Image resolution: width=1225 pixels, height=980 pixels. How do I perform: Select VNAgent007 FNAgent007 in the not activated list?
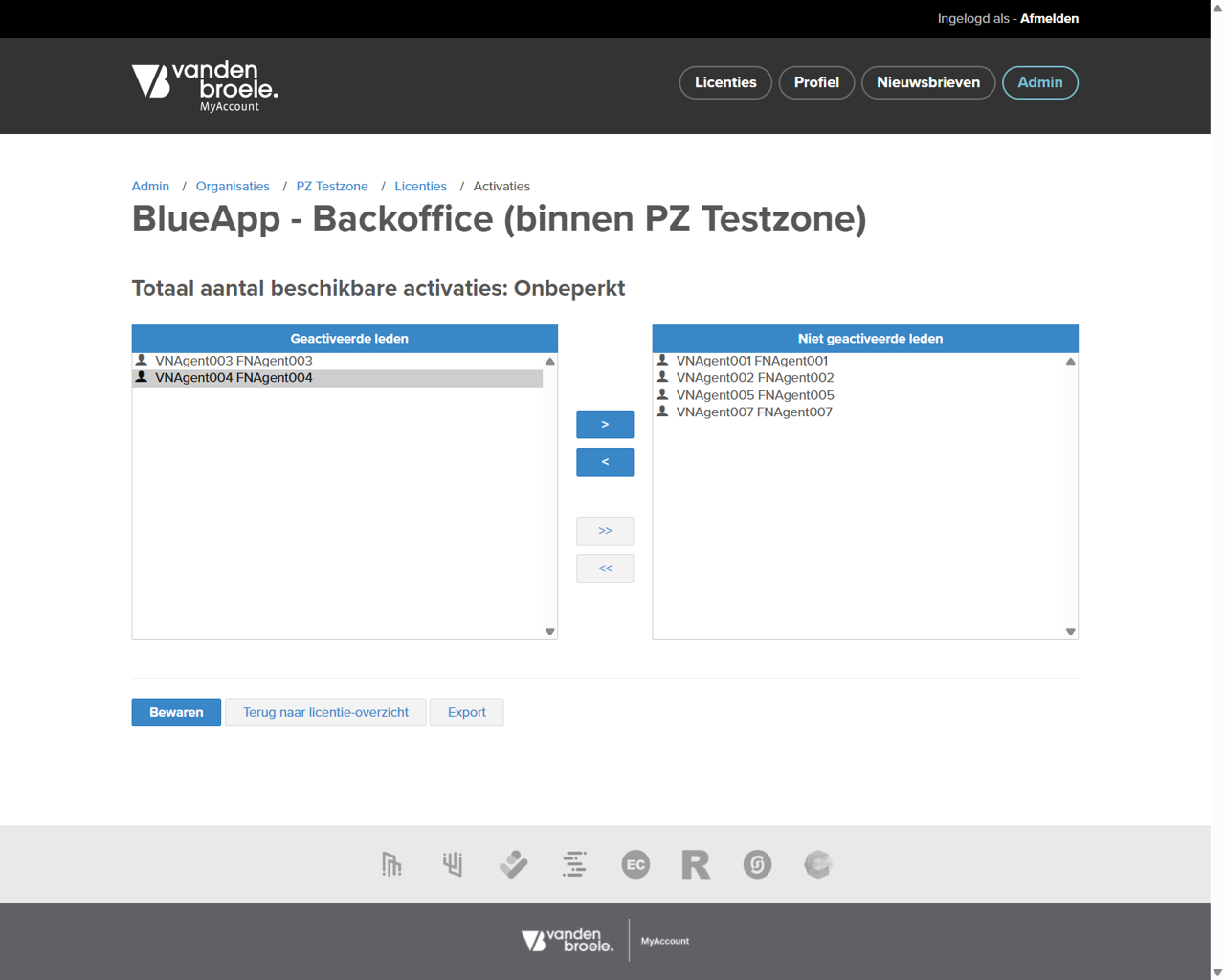coord(858,412)
